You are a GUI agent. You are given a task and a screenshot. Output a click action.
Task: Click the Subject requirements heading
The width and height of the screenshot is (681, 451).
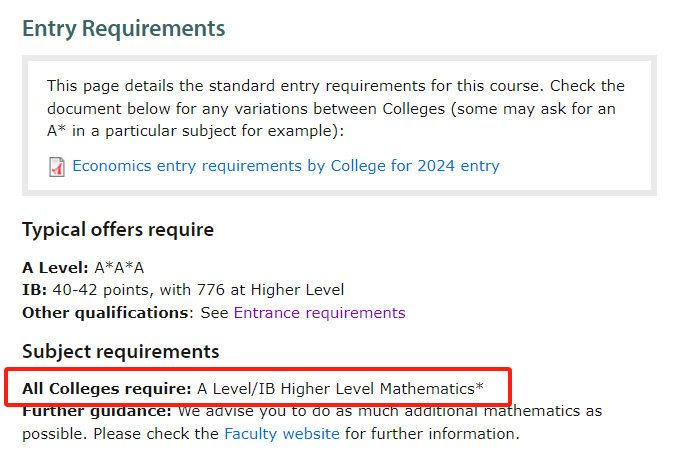pyautogui.click(x=121, y=351)
